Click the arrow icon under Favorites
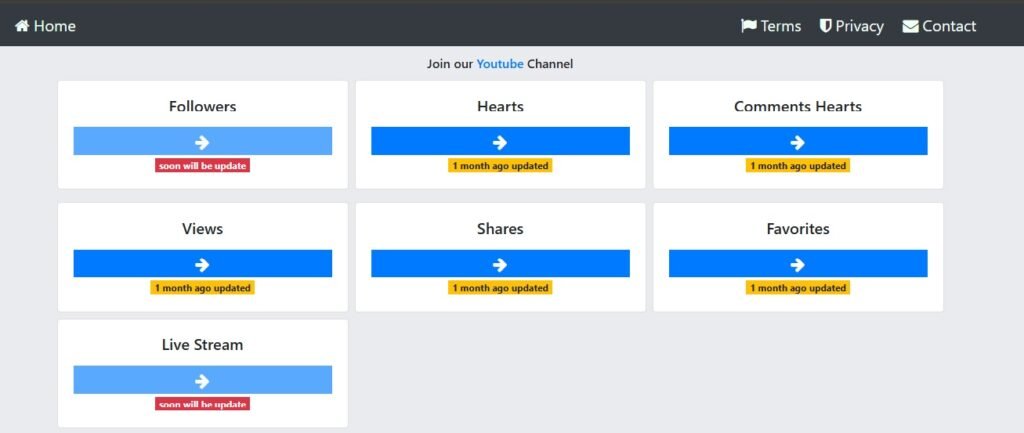 (798, 264)
